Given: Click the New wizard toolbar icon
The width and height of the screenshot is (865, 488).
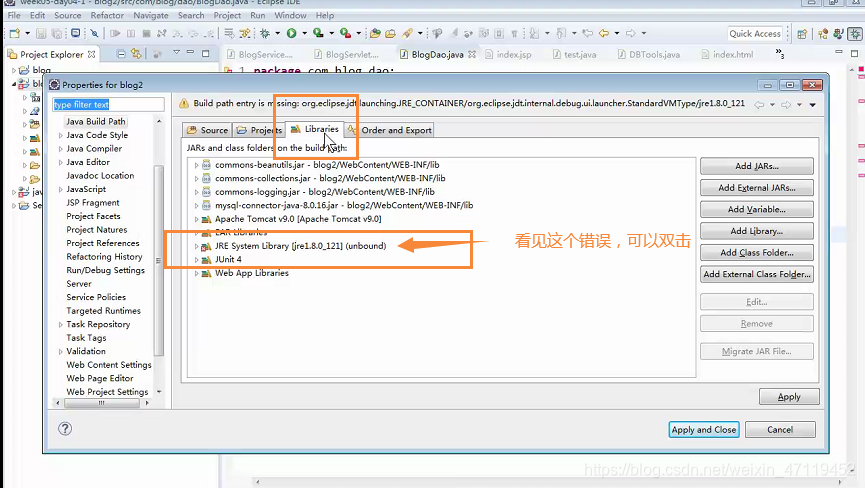Looking at the screenshot, I should click(14, 33).
